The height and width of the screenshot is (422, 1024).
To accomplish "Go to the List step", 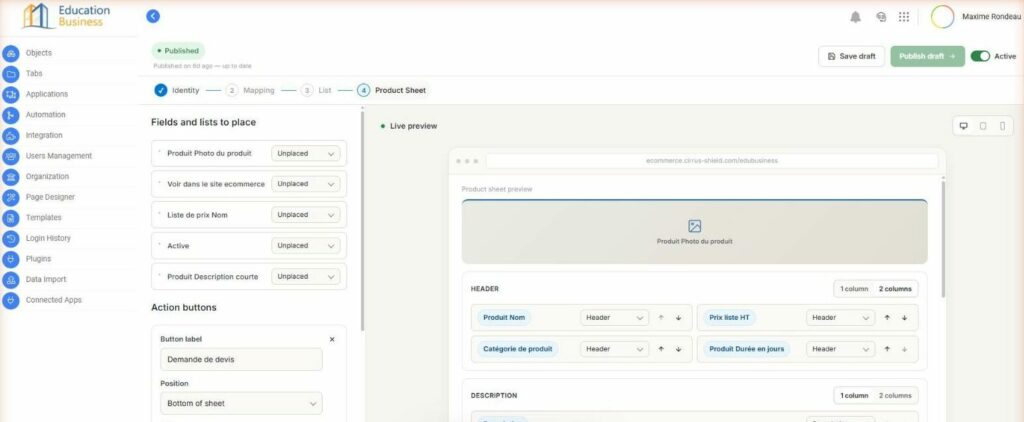I will [x=317, y=90].
